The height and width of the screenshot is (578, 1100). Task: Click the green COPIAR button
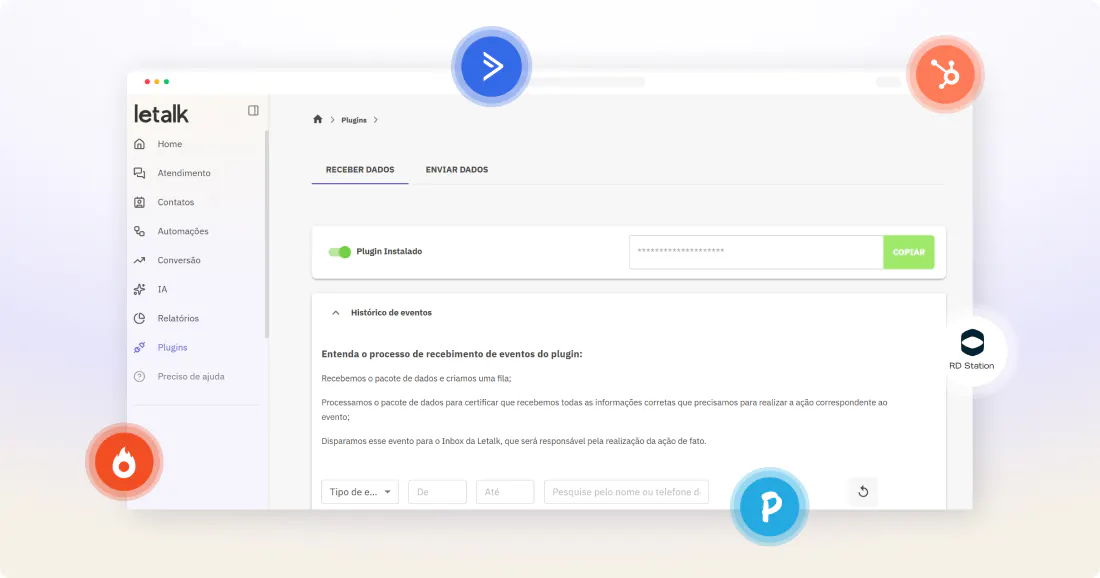pyautogui.click(x=908, y=252)
